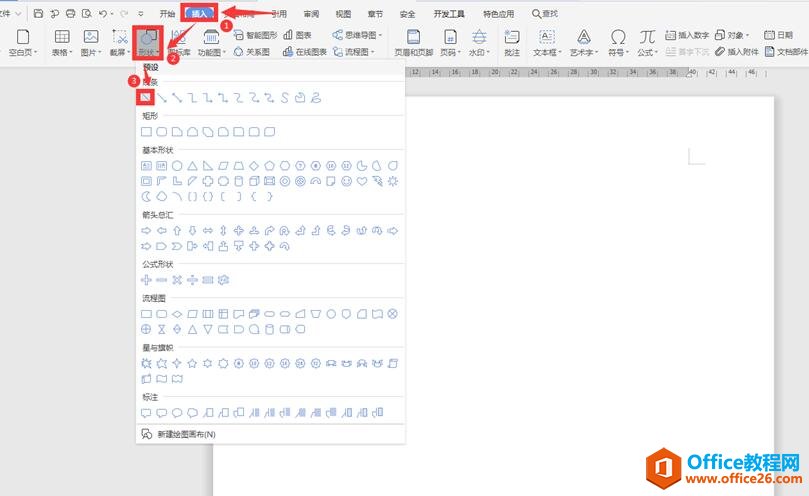Viewport: 809px width, 496px height.
Task: Insert a rounded rectangle shape
Action: pyautogui.click(x=161, y=132)
